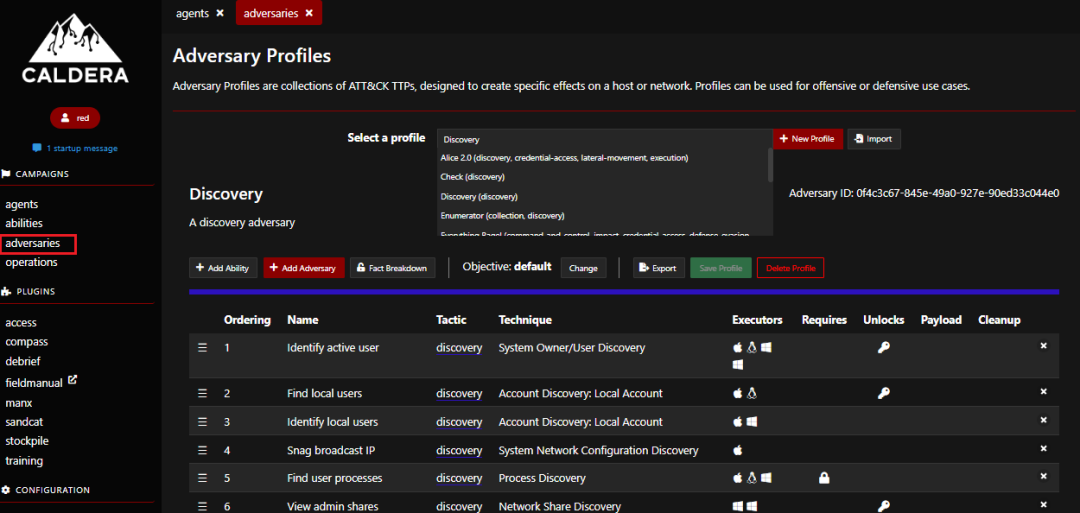Choose Enumerator (collection, discovery) profile option
This screenshot has width=1080, height=513.
coord(503,216)
